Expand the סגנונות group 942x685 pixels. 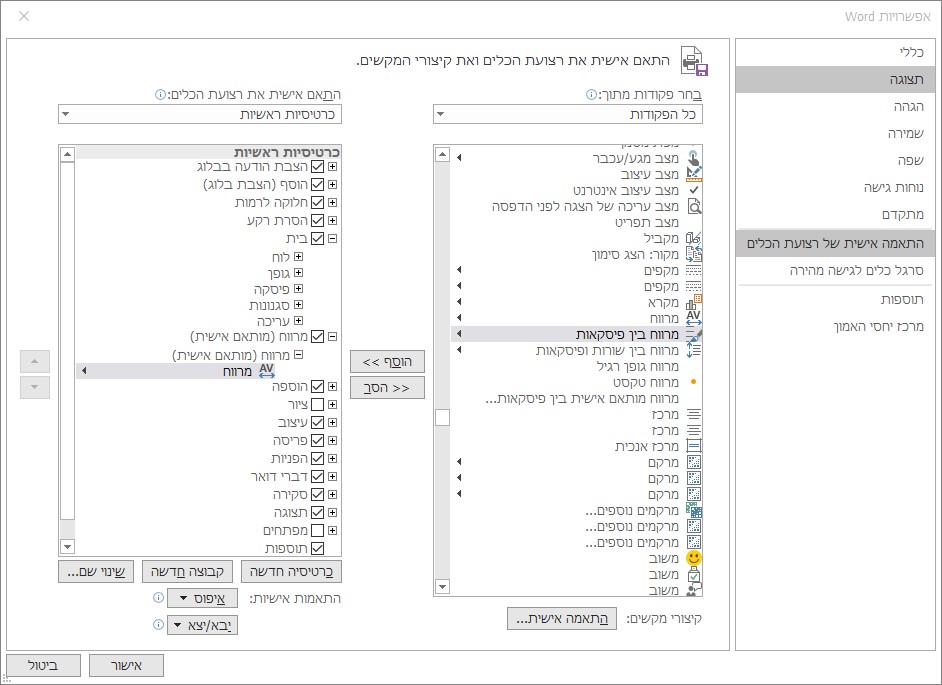[x=299, y=305]
